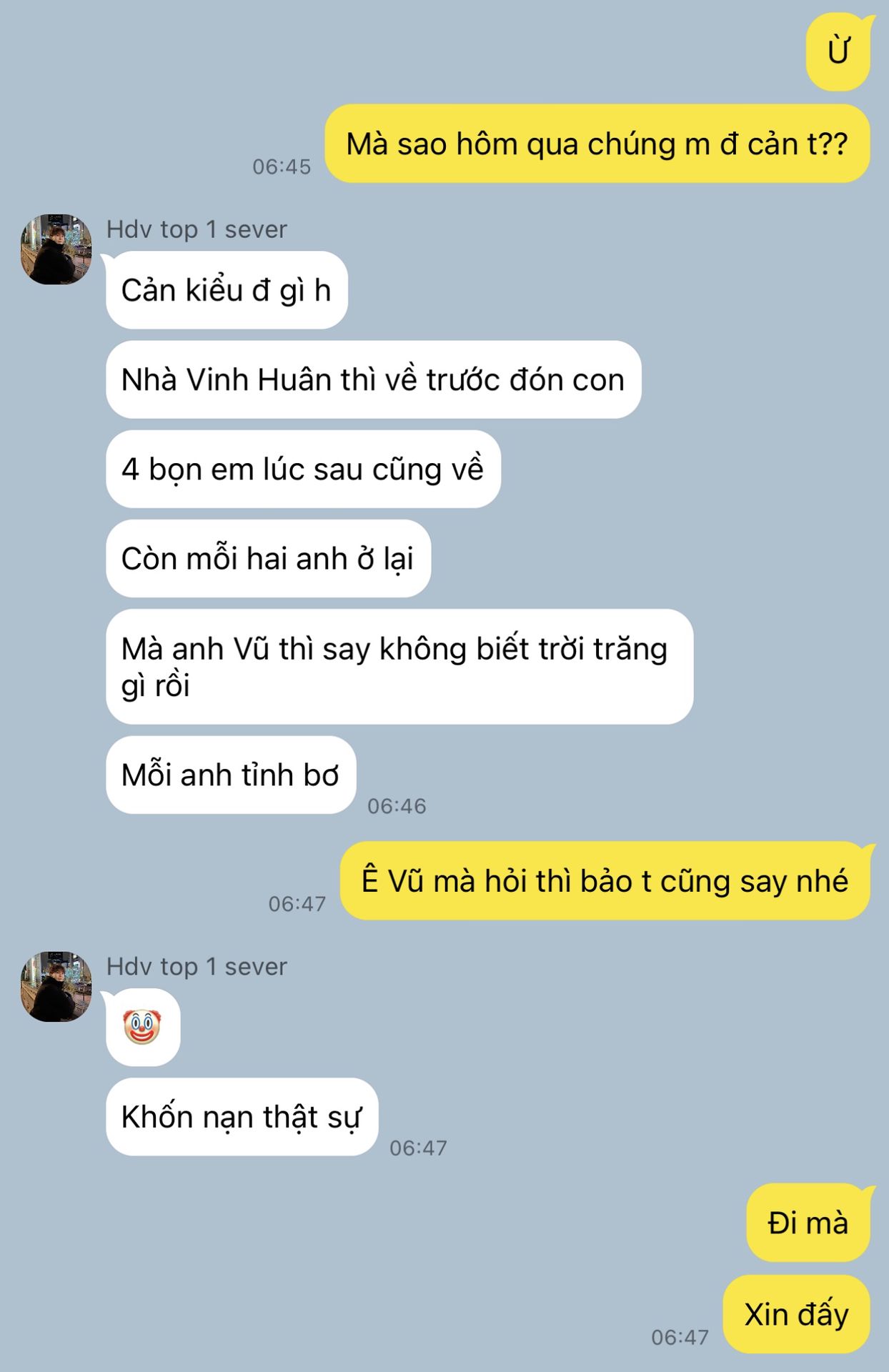Tap the clown emoji message
Image resolution: width=889 pixels, height=1372 pixels.
pyautogui.click(x=143, y=1028)
